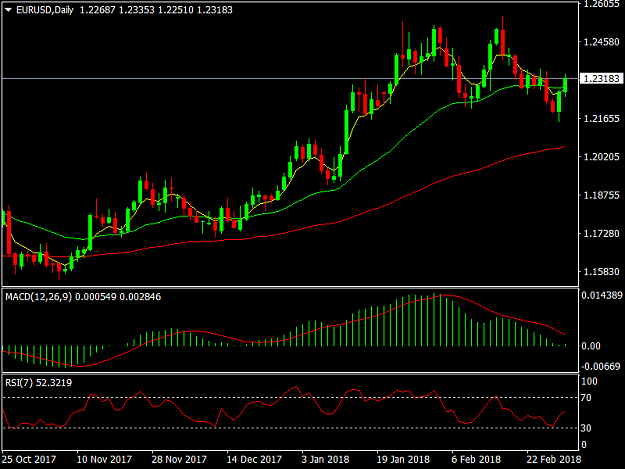
Task: Click the RSI 100 scale label
Action: pyautogui.click(x=590, y=382)
